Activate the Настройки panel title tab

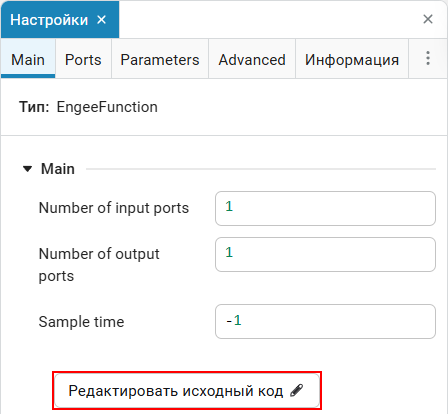[49, 20]
